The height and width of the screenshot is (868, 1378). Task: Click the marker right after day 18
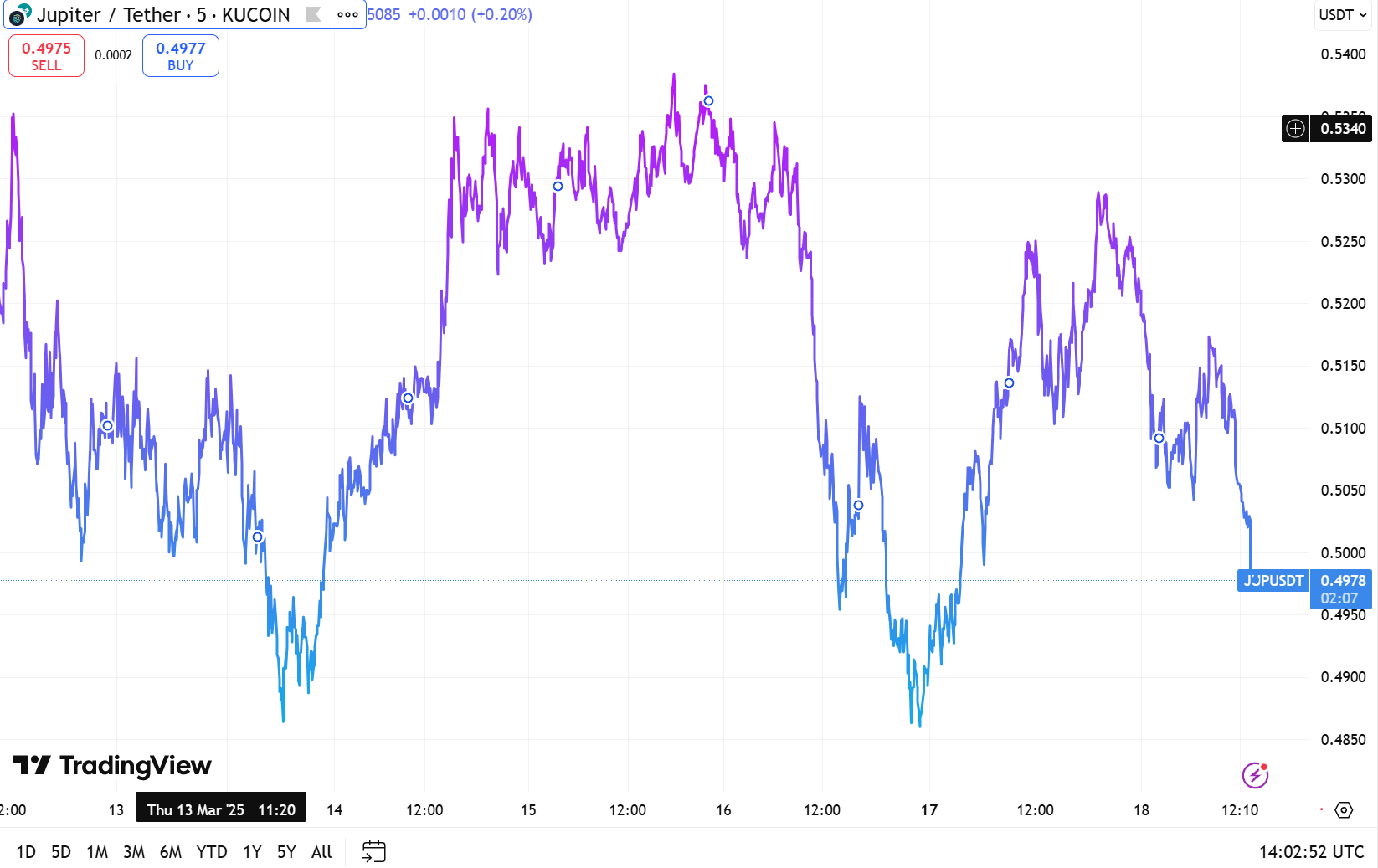[1159, 438]
